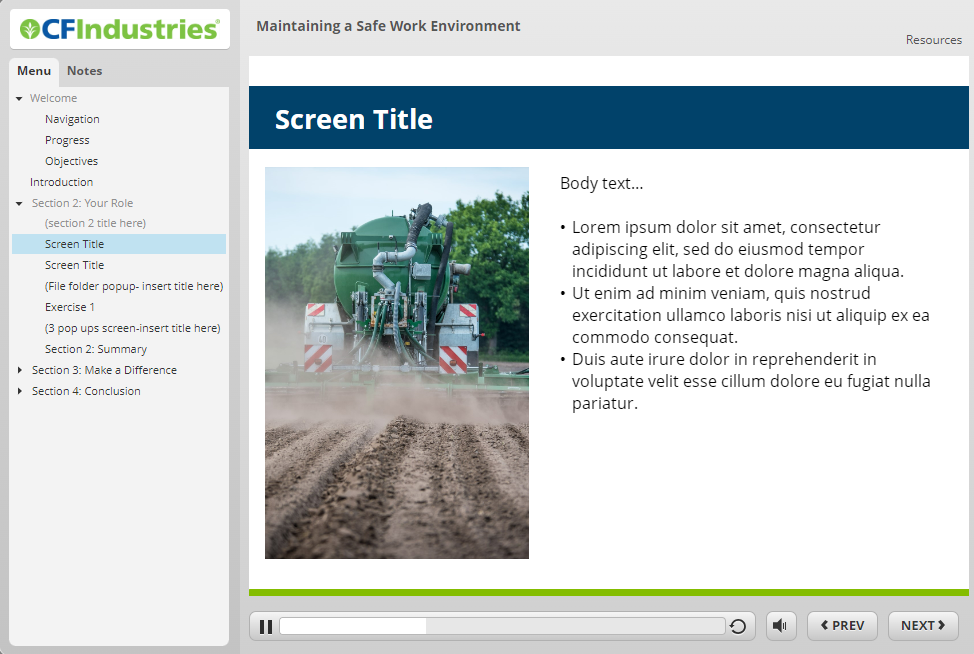Select Section 2: Summary menu item

(x=96, y=350)
